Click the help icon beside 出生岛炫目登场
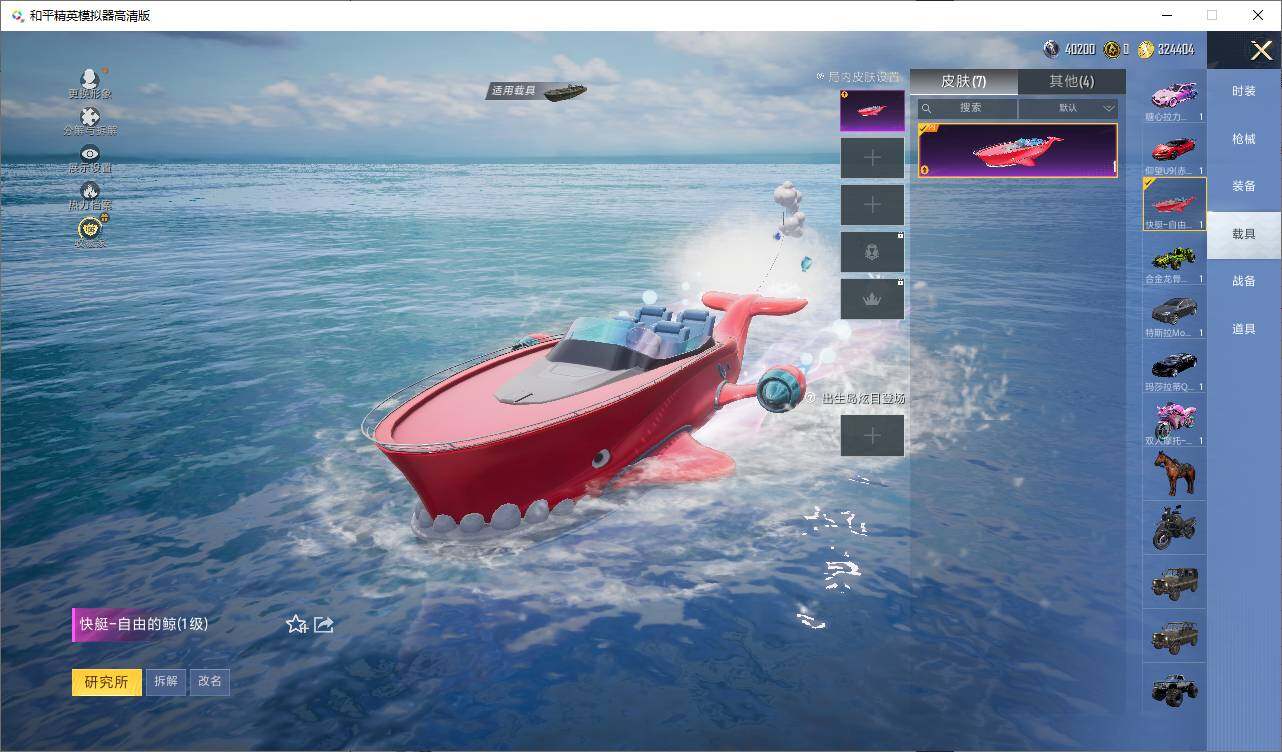The height and width of the screenshot is (752, 1282). (810, 398)
